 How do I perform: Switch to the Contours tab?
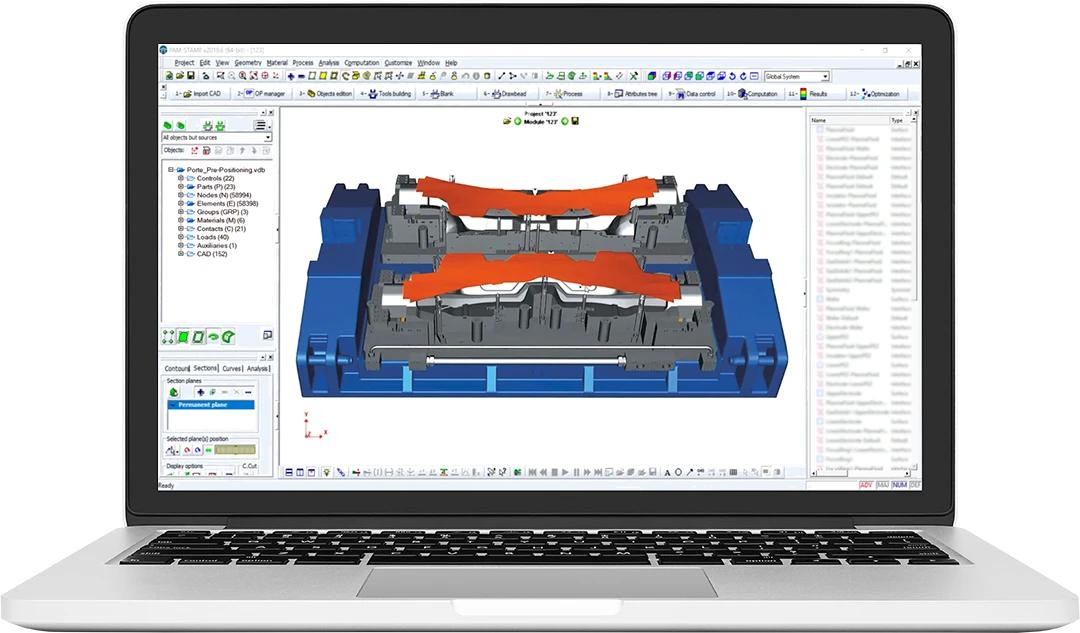tap(177, 369)
